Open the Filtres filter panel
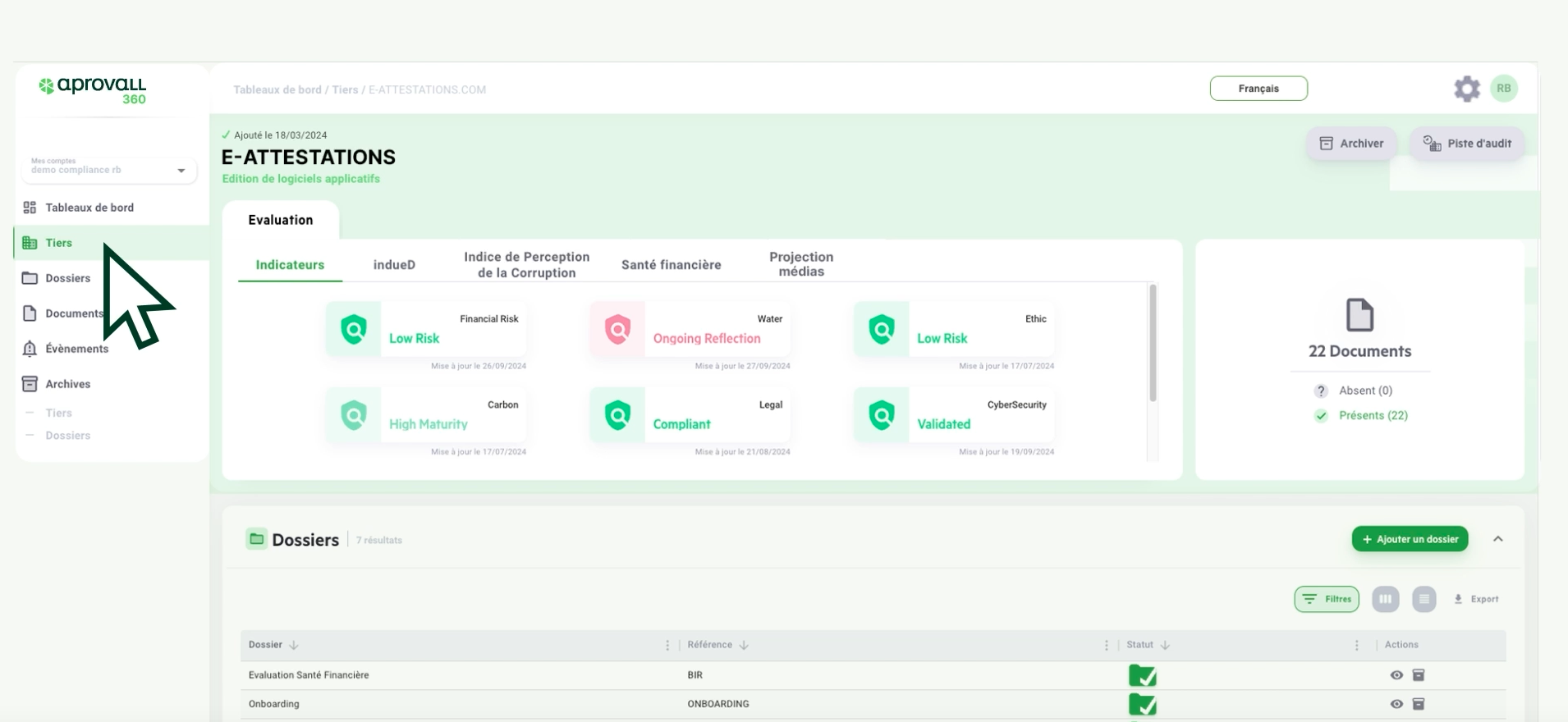Screen dimensions: 1568x722 tap(1327, 599)
